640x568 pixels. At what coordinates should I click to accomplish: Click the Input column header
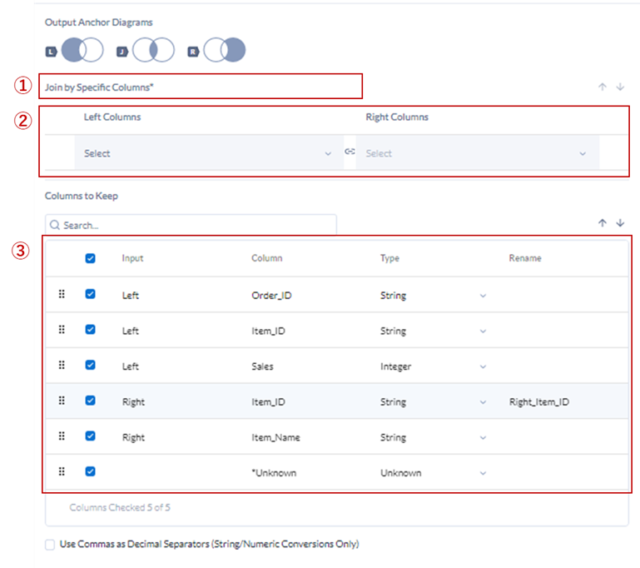tap(132, 258)
